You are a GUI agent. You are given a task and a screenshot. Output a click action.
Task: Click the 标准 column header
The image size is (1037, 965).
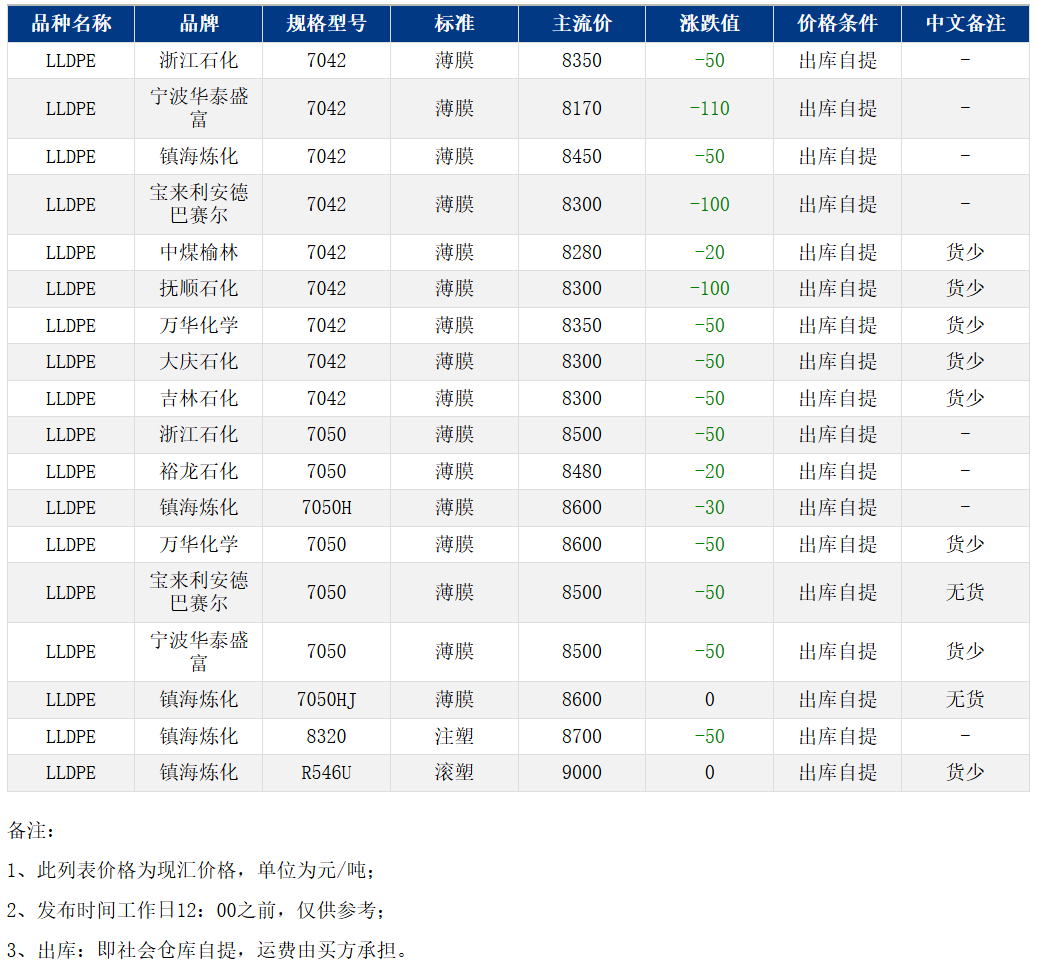[454, 24]
